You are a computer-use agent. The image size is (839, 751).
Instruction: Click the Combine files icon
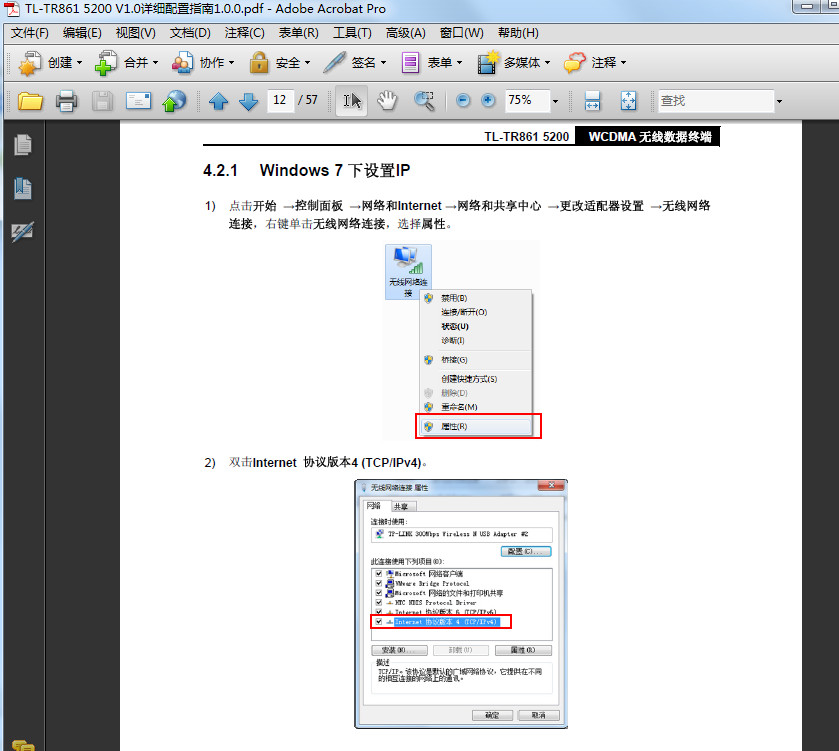pos(106,63)
